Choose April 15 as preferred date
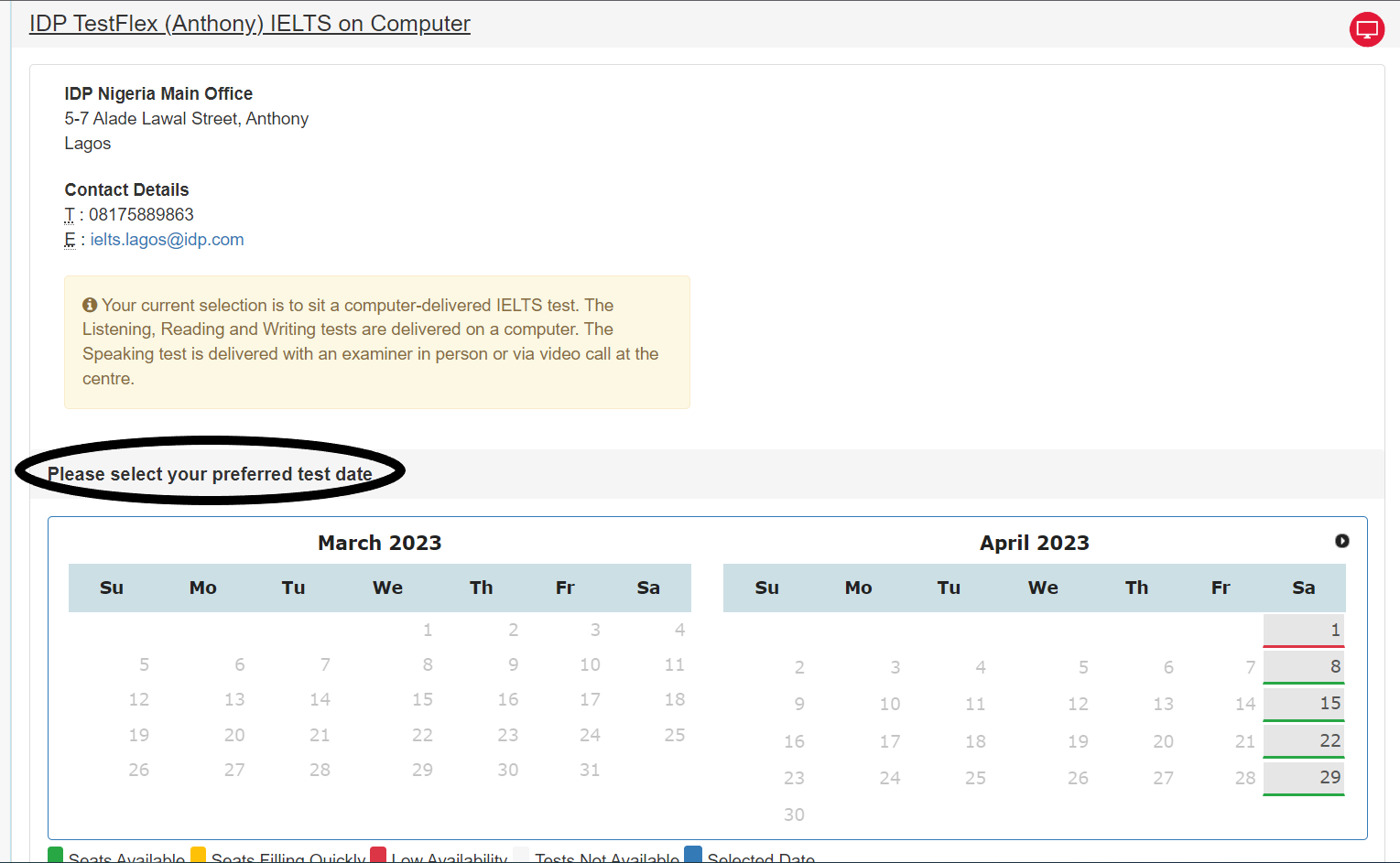 [x=1303, y=703]
